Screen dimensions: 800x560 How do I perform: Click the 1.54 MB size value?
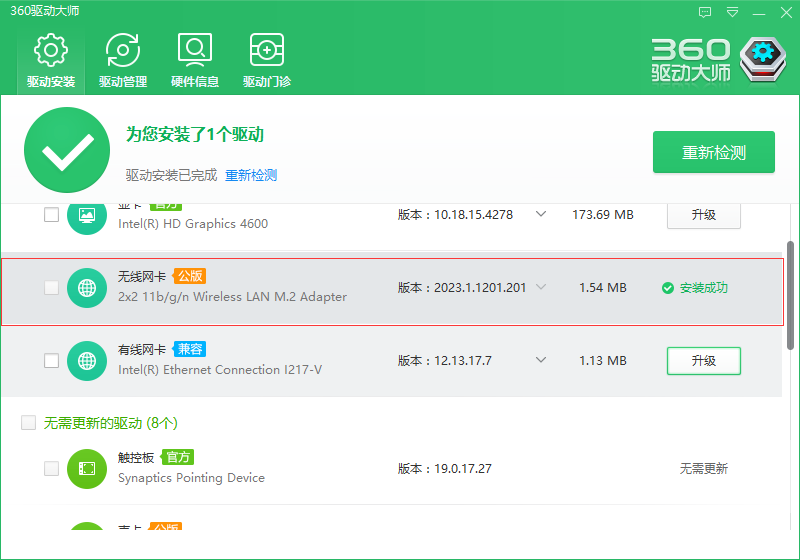[603, 288]
